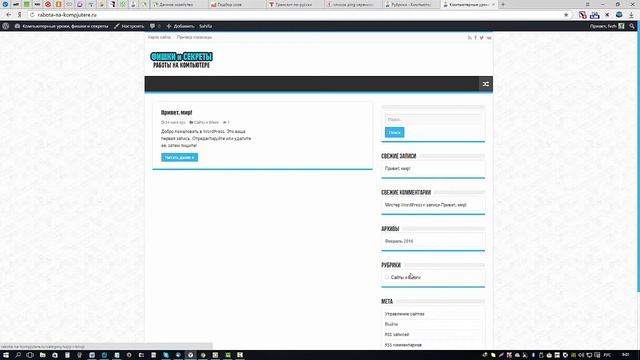Open the site name admin bar menu
This screenshot has height=360, width=640.
coord(62,26)
